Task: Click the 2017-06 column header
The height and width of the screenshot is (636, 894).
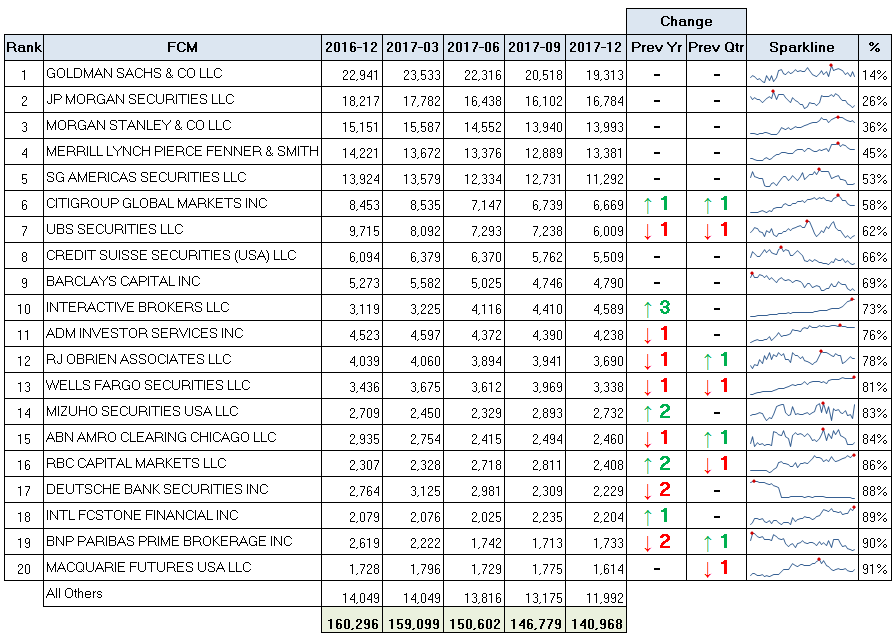Action: click(x=474, y=47)
